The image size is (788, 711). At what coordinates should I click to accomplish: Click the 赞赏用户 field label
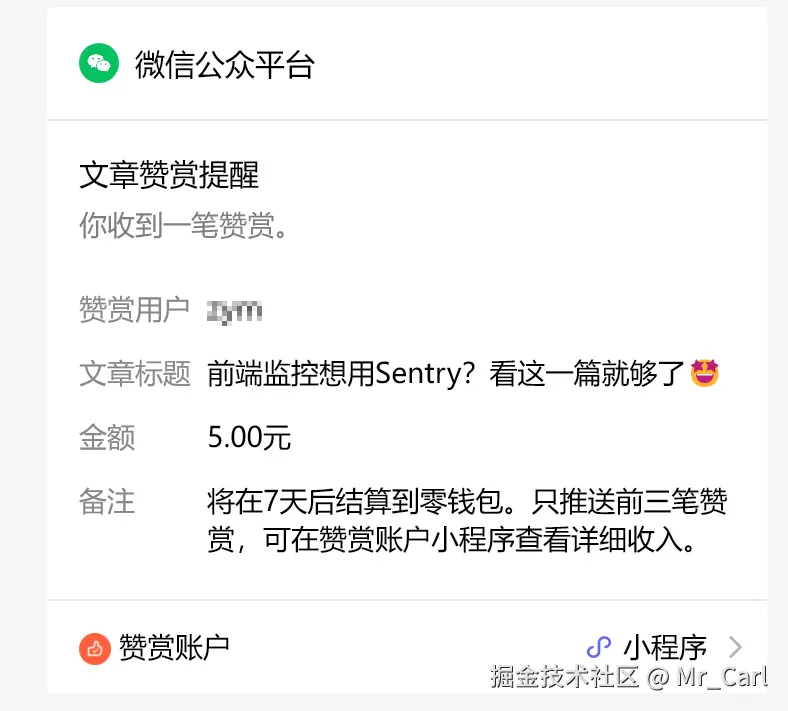pos(134,310)
